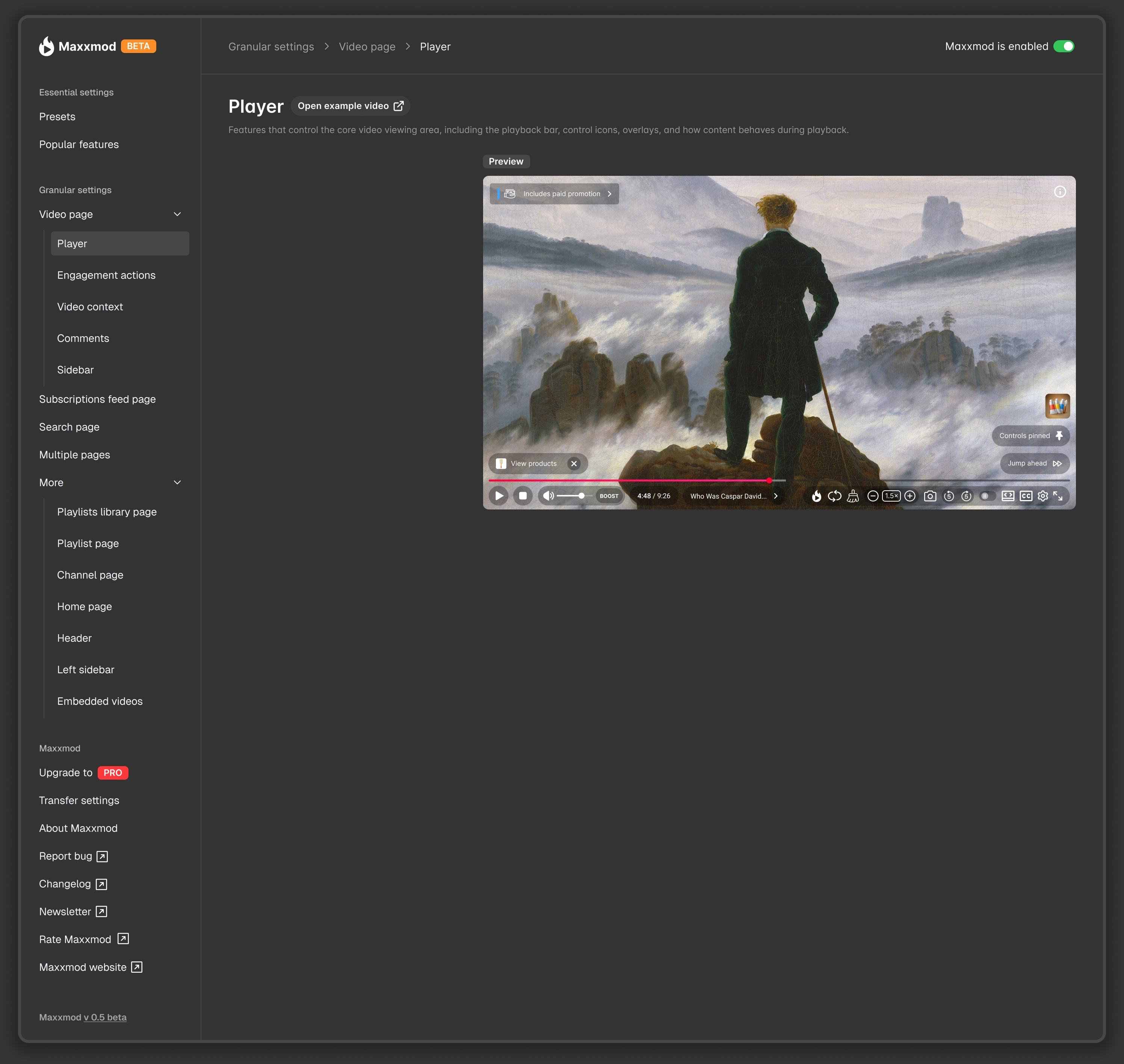Image resolution: width=1124 pixels, height=1064 pixels.
Task: Open the info icon in the video's top-right corner
Action: pyautogui.click(x=1060, y=192)
